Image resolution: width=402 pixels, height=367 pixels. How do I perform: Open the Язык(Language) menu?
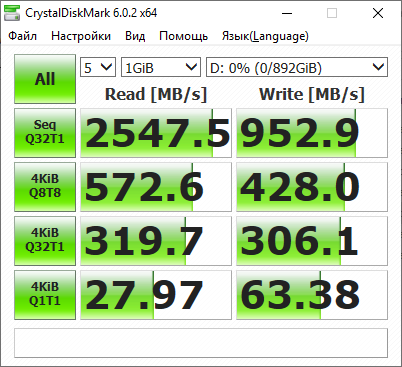tap(265, 36)
